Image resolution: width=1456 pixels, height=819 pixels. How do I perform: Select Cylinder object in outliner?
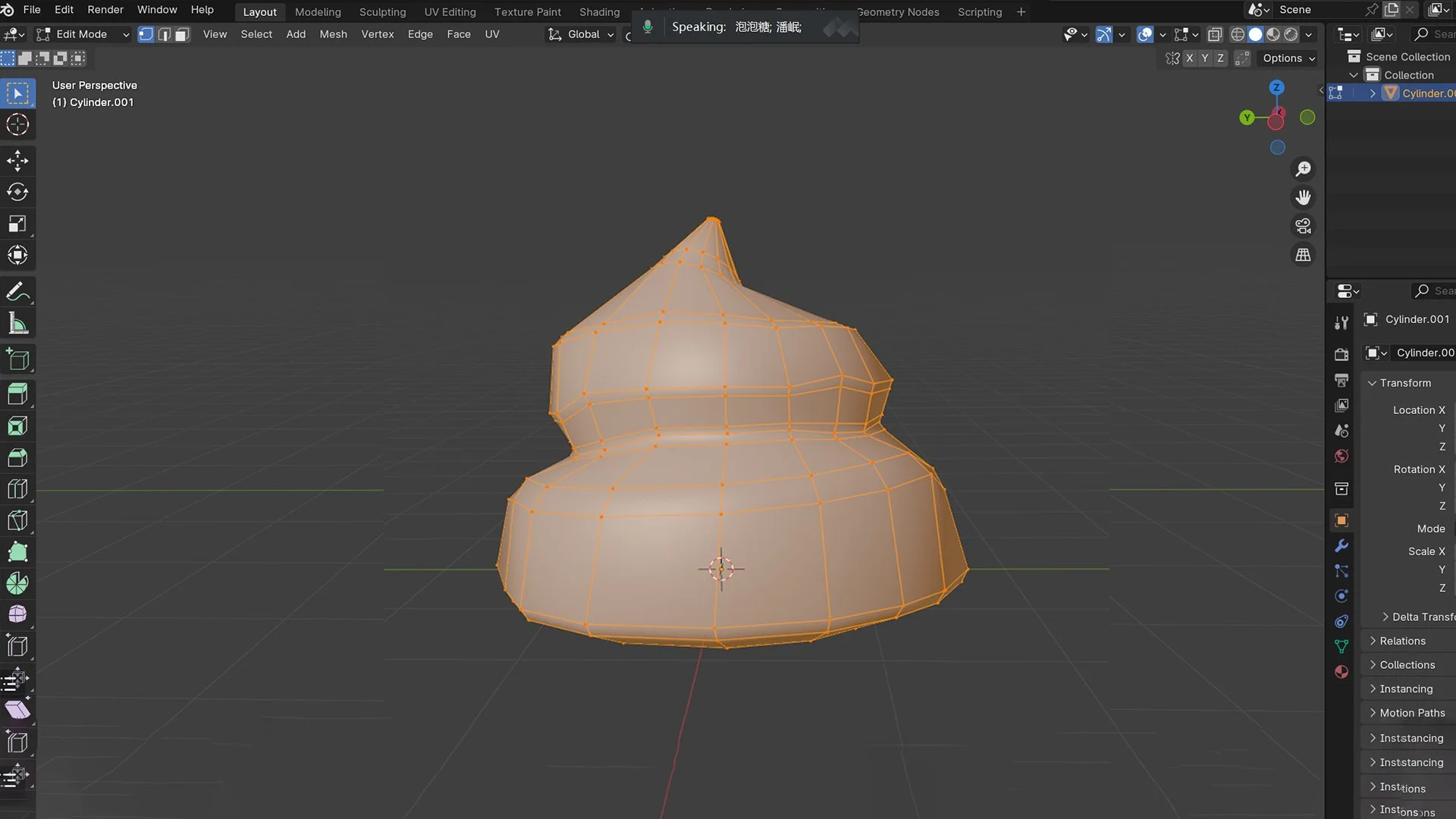click(x=1426, y=93)
